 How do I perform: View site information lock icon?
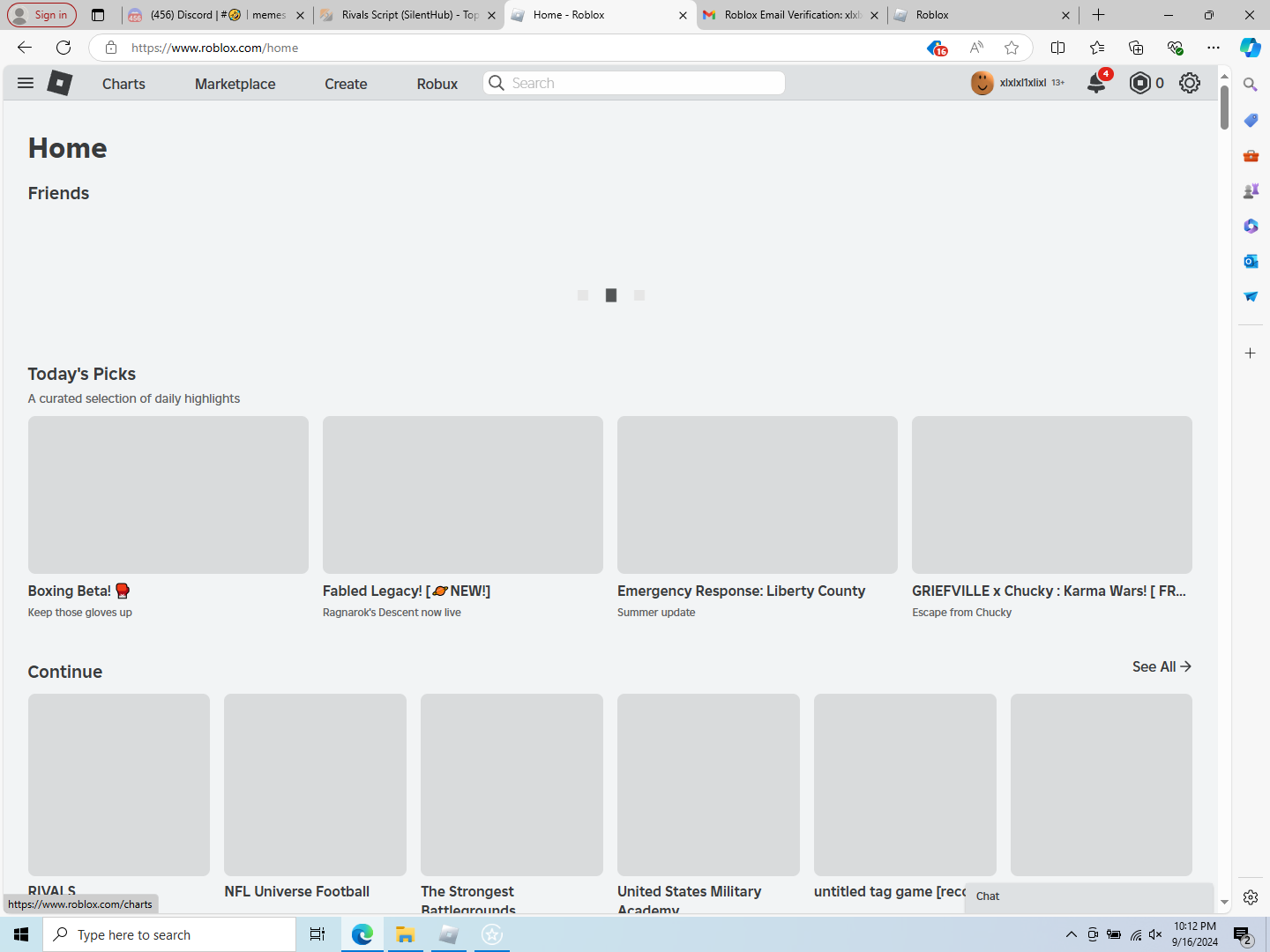[x=111, y=48]
